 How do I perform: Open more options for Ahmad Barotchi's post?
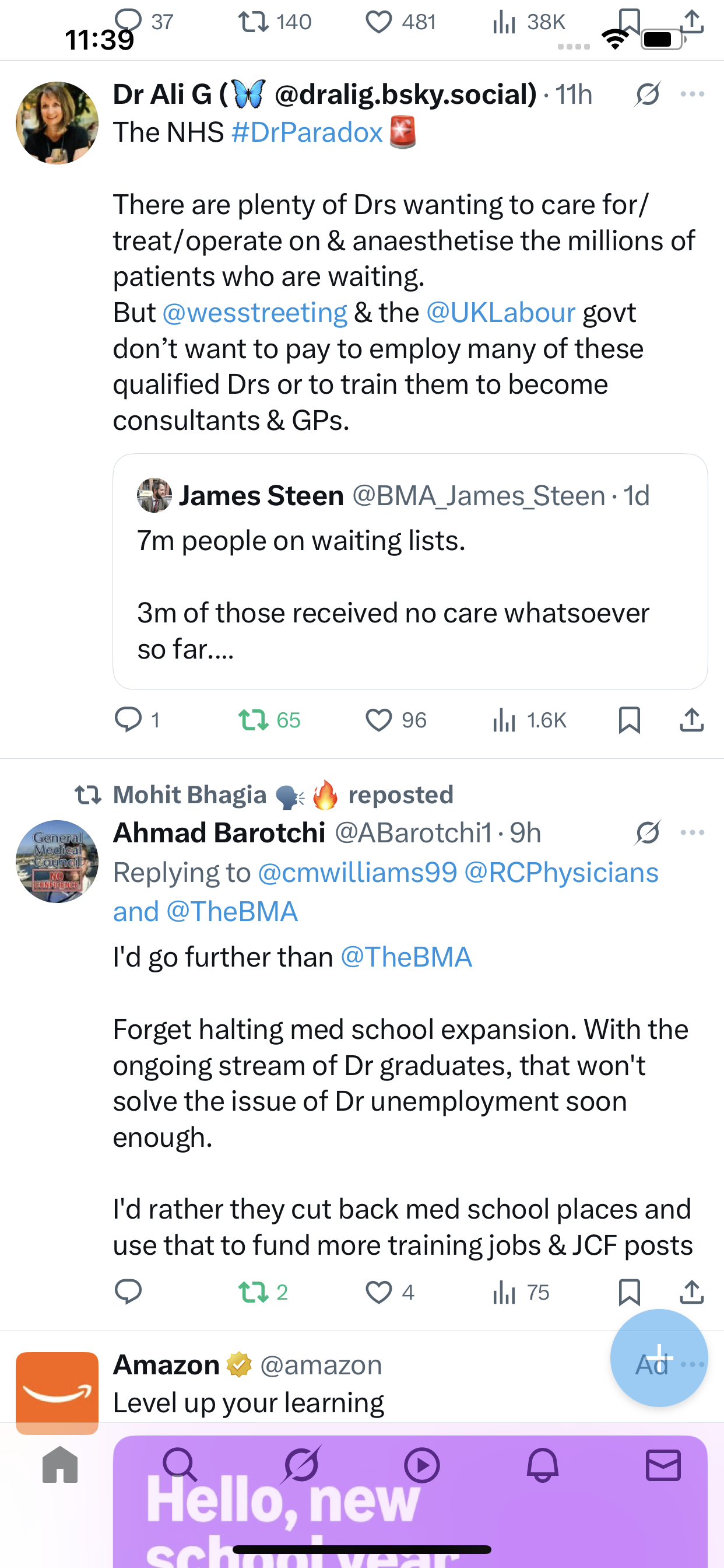(693, 832)
